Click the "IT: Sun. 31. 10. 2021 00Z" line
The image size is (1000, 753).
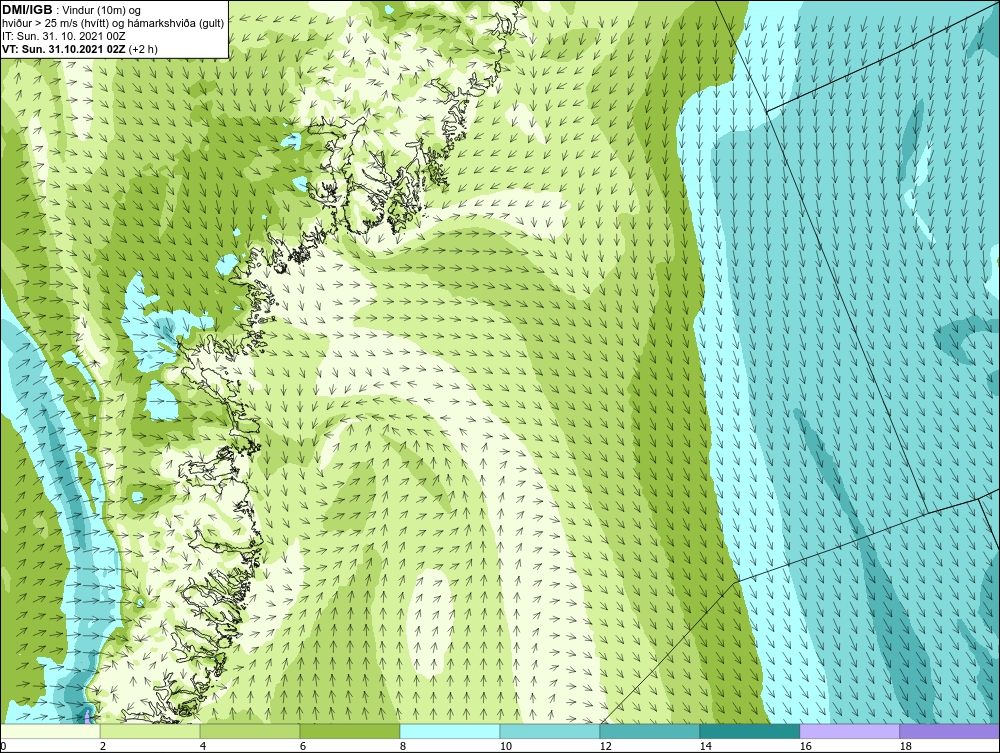tap(64, 36)
